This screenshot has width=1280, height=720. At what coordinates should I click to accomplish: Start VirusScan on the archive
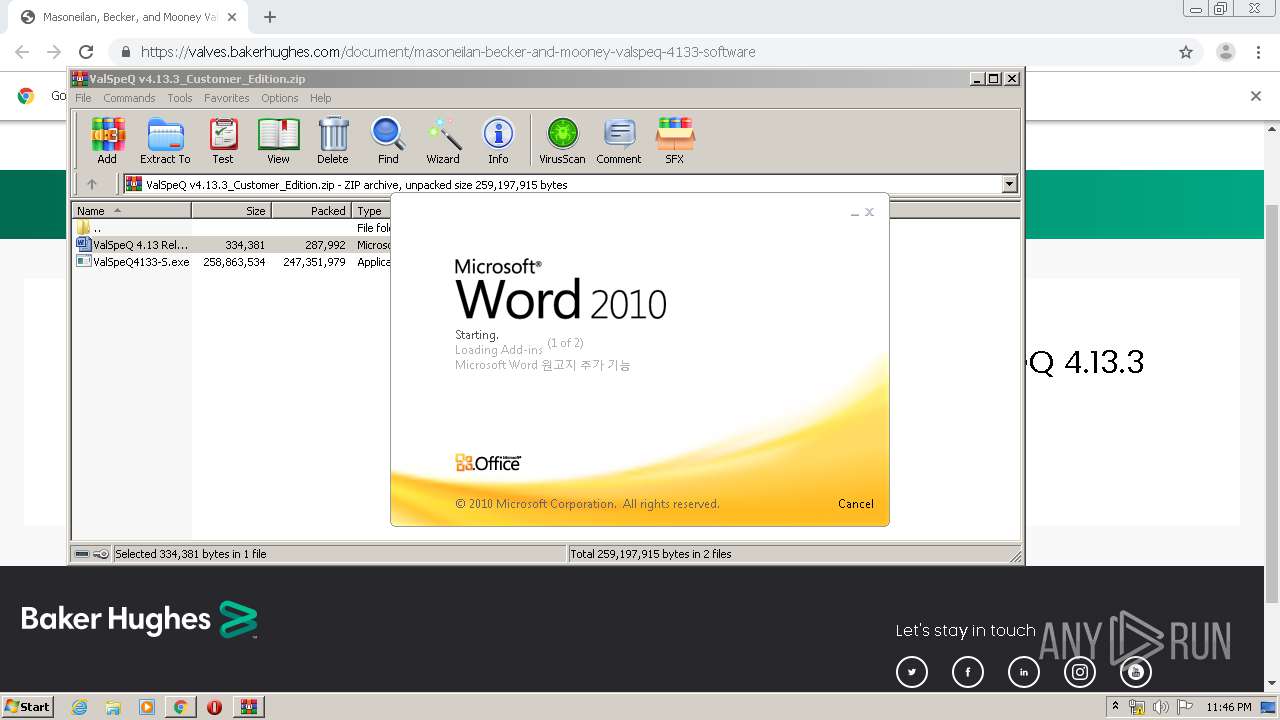tap(562, 140)
